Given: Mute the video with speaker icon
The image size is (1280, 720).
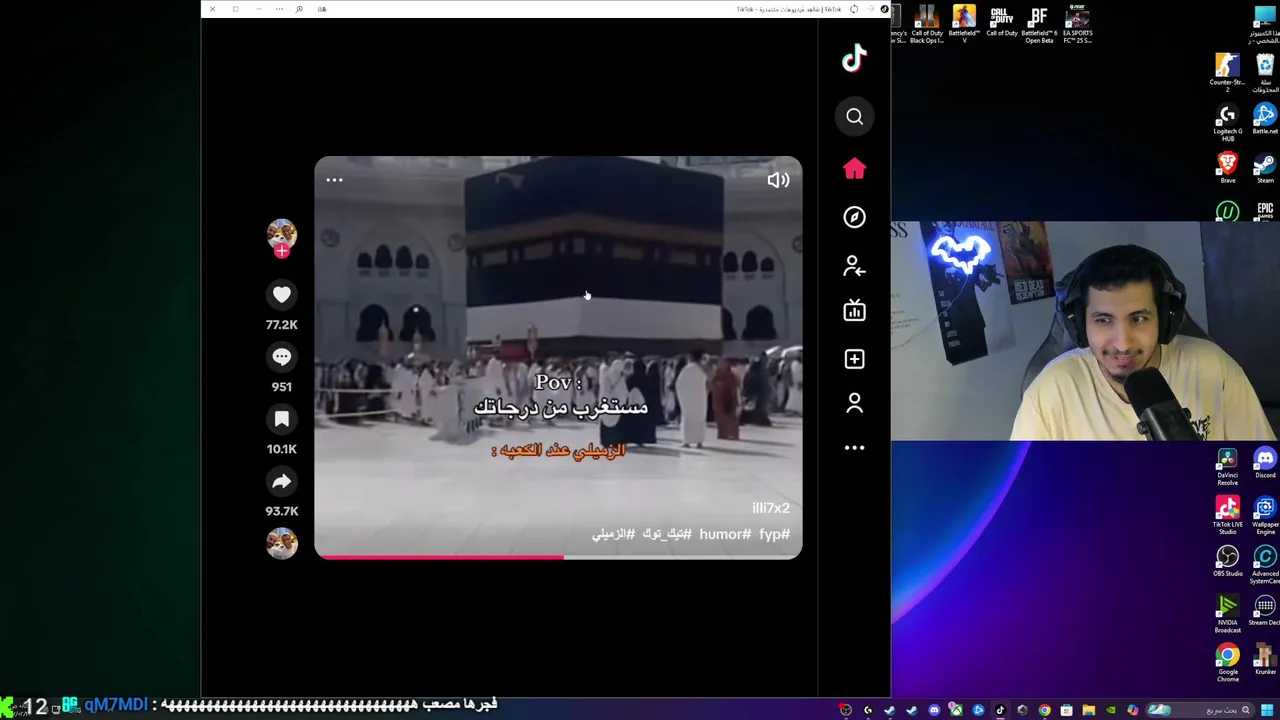Looking at the screenshot, I should [x=778, y=180].
